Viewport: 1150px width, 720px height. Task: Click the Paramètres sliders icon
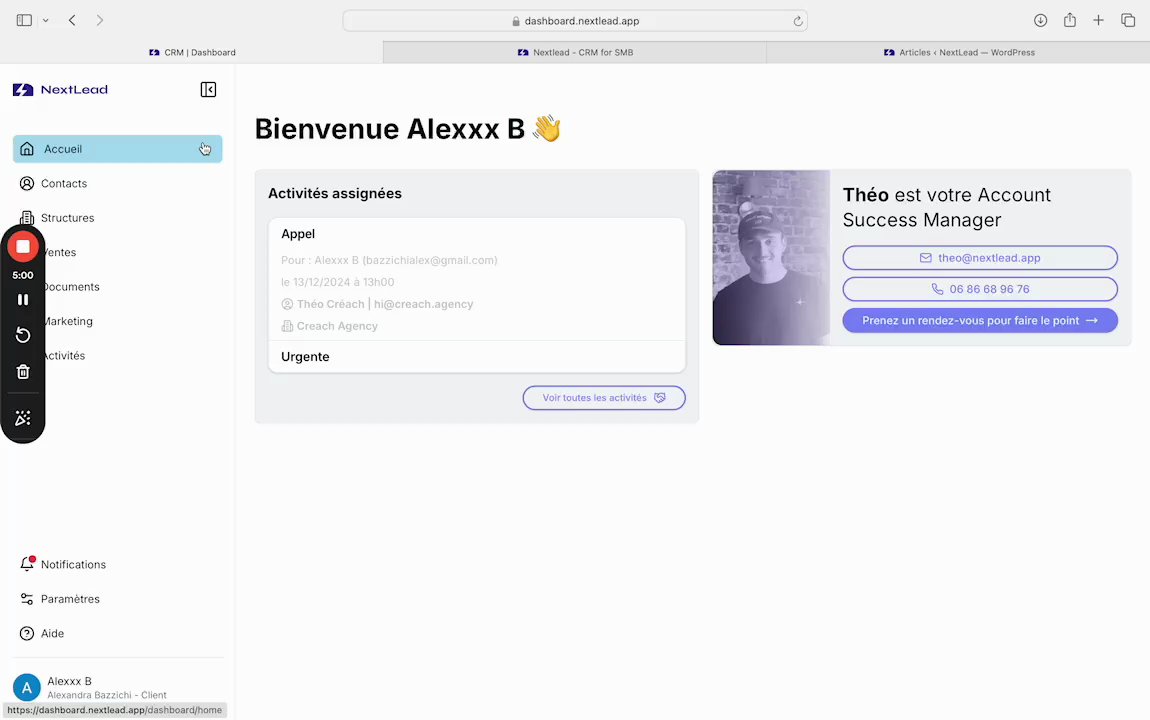(27, 599)
